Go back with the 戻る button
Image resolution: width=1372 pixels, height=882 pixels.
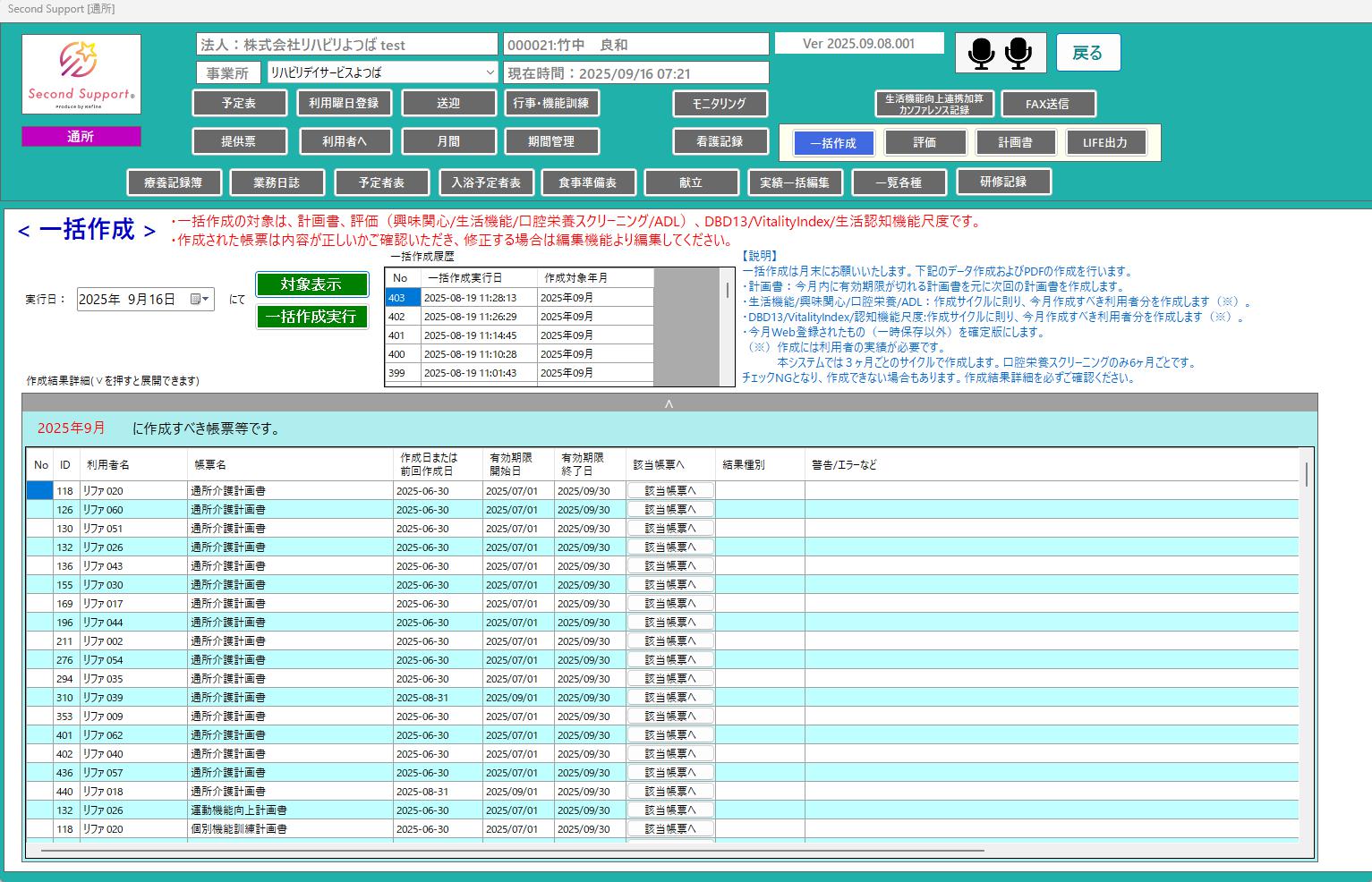click(x=1088, y=53)
